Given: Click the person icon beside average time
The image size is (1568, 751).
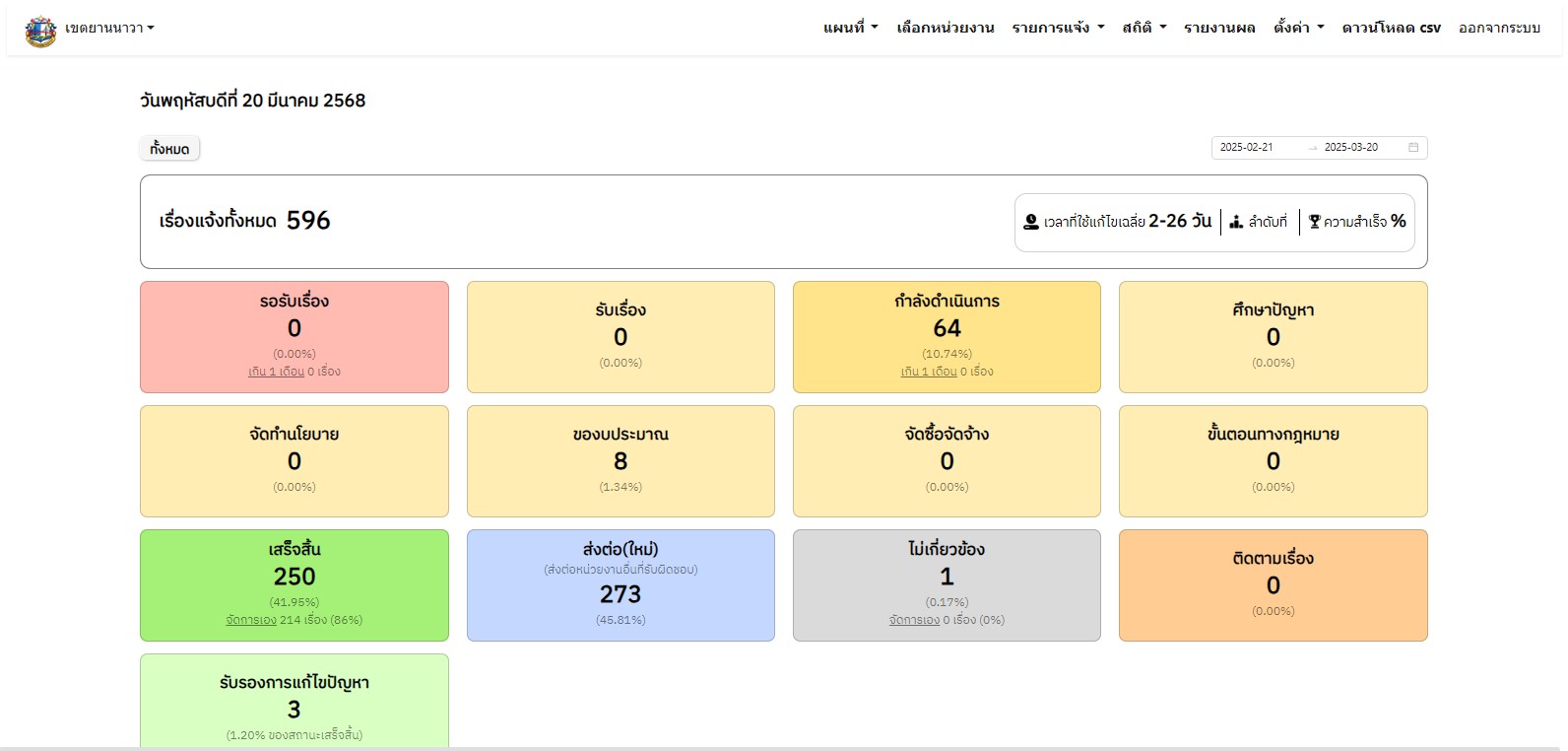Looking at the screenshot, I should tap(1031, 222).
